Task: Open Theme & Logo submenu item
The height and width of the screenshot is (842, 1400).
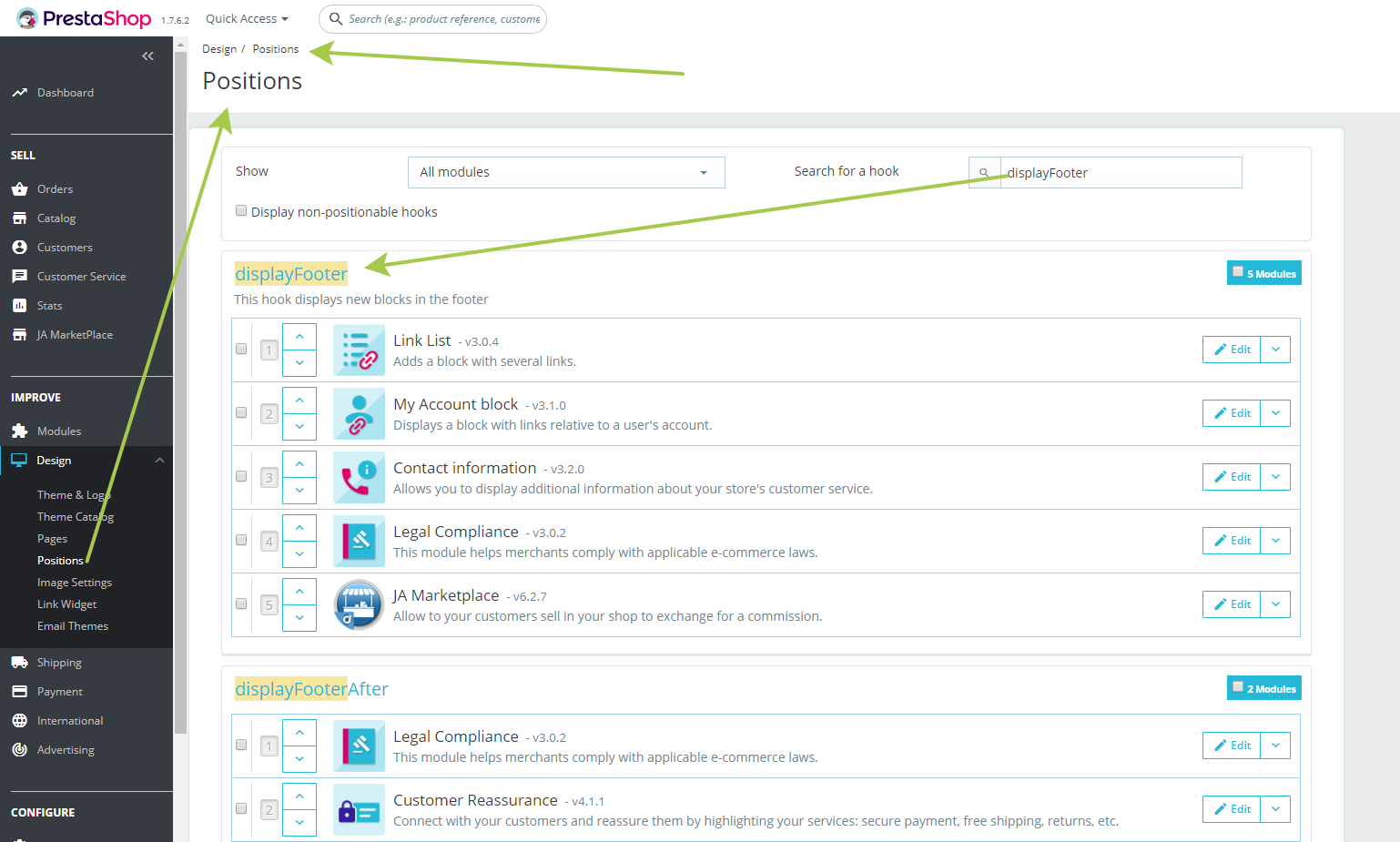Action: pos(74,495)
